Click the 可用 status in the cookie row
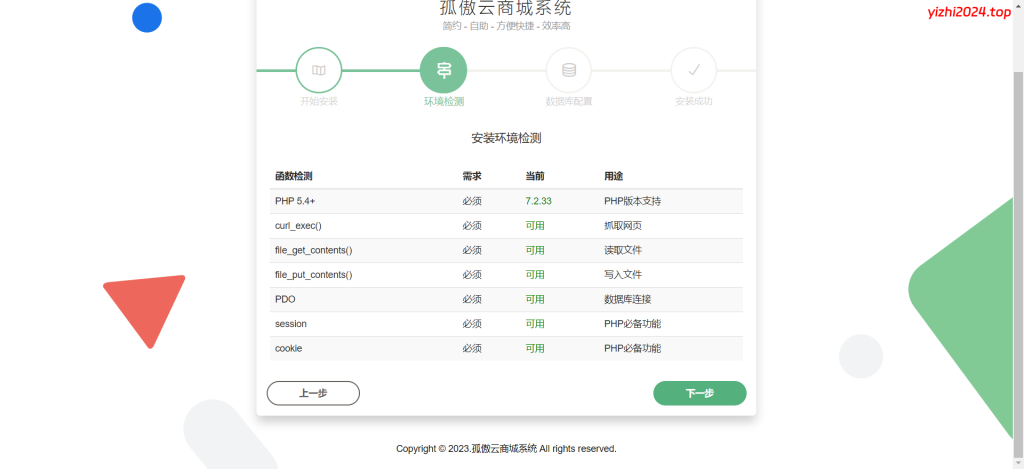 pos(535,348)
